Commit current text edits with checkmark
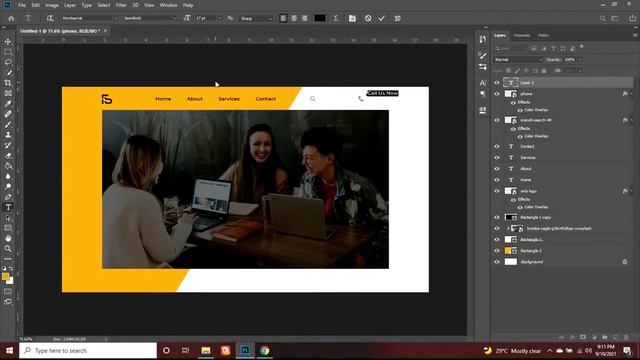 tap(382, 18)
